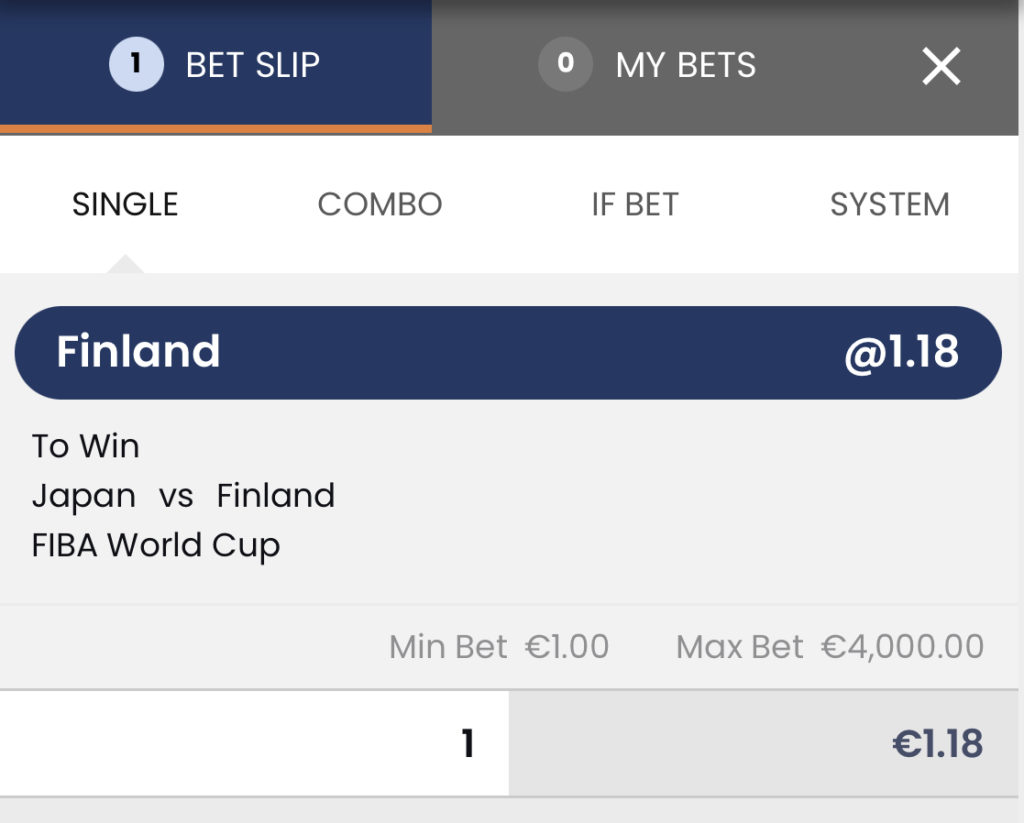
Task: Open the Japan vs Finland match
Action: pos(183,496)
